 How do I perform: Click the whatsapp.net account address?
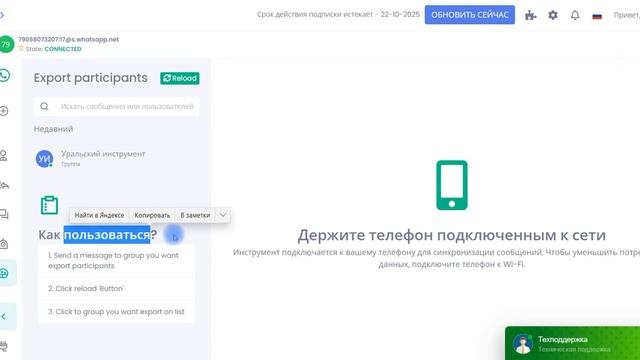(69, 40)
